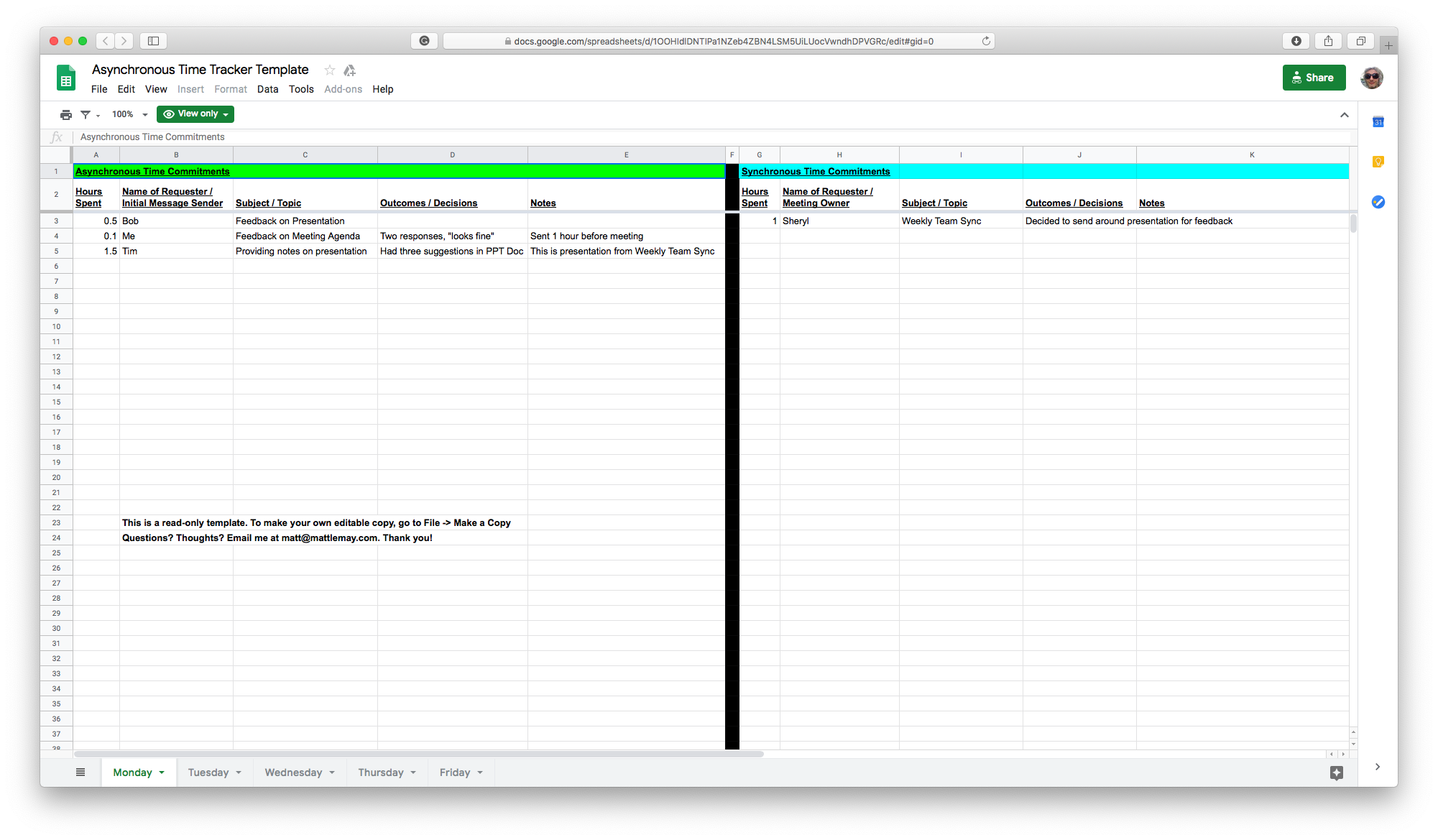
Task: Open the all sheets list icon
Action: [80, 772]
